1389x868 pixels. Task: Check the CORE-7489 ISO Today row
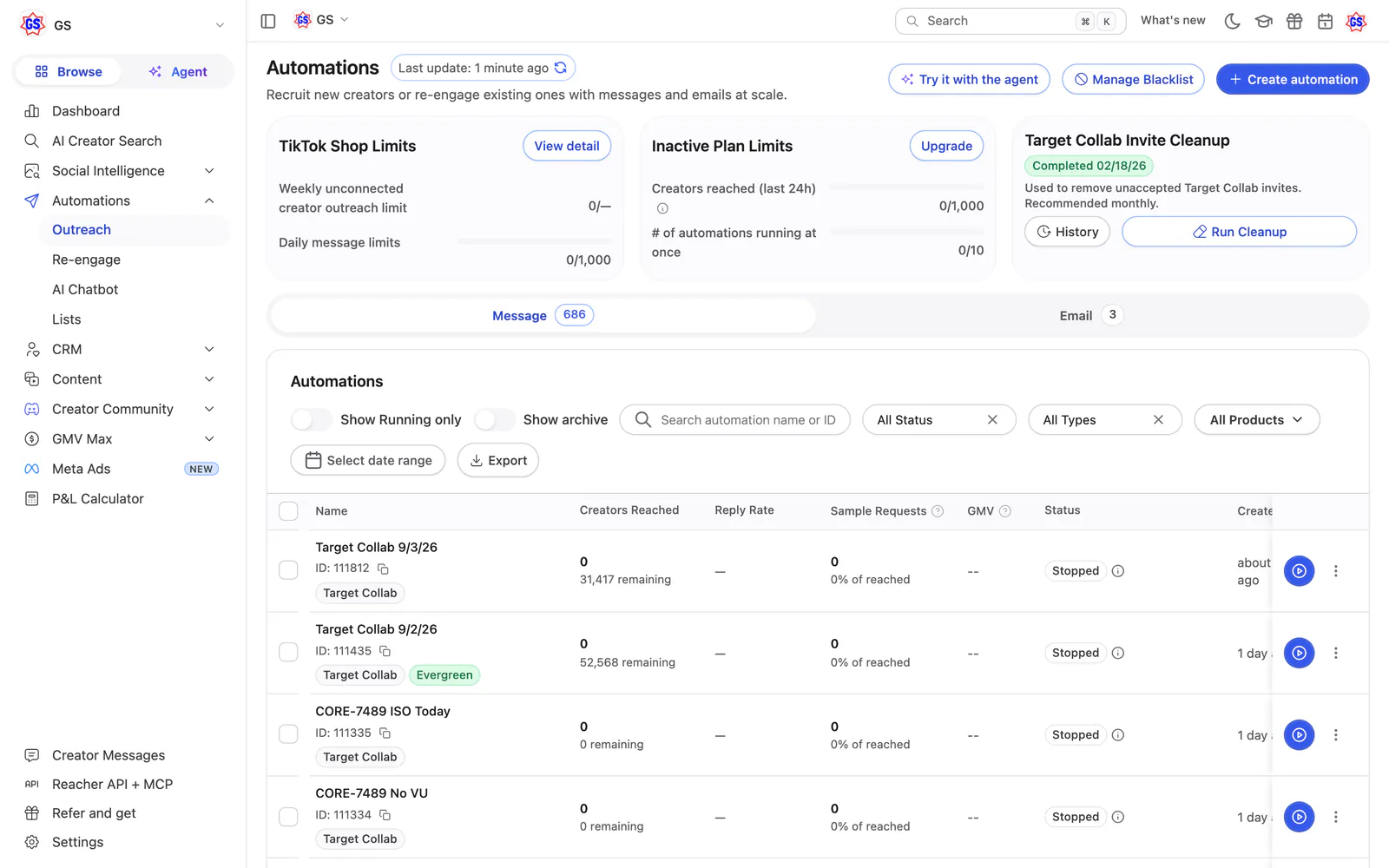click(x=288, y=734)
